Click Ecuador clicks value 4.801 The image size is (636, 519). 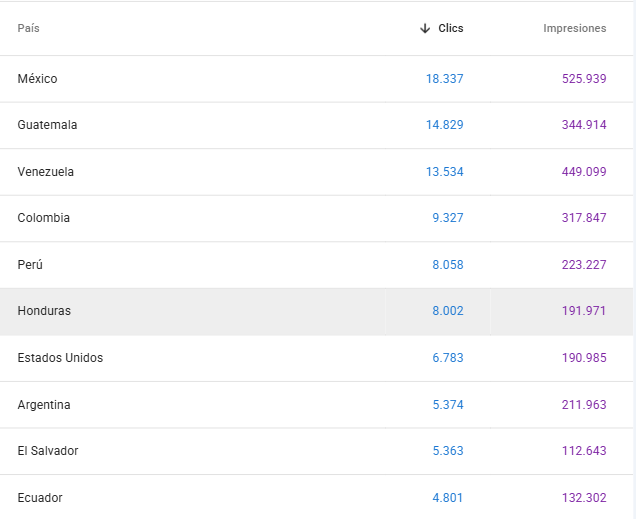pyautogui.click(x=448, y=498)
